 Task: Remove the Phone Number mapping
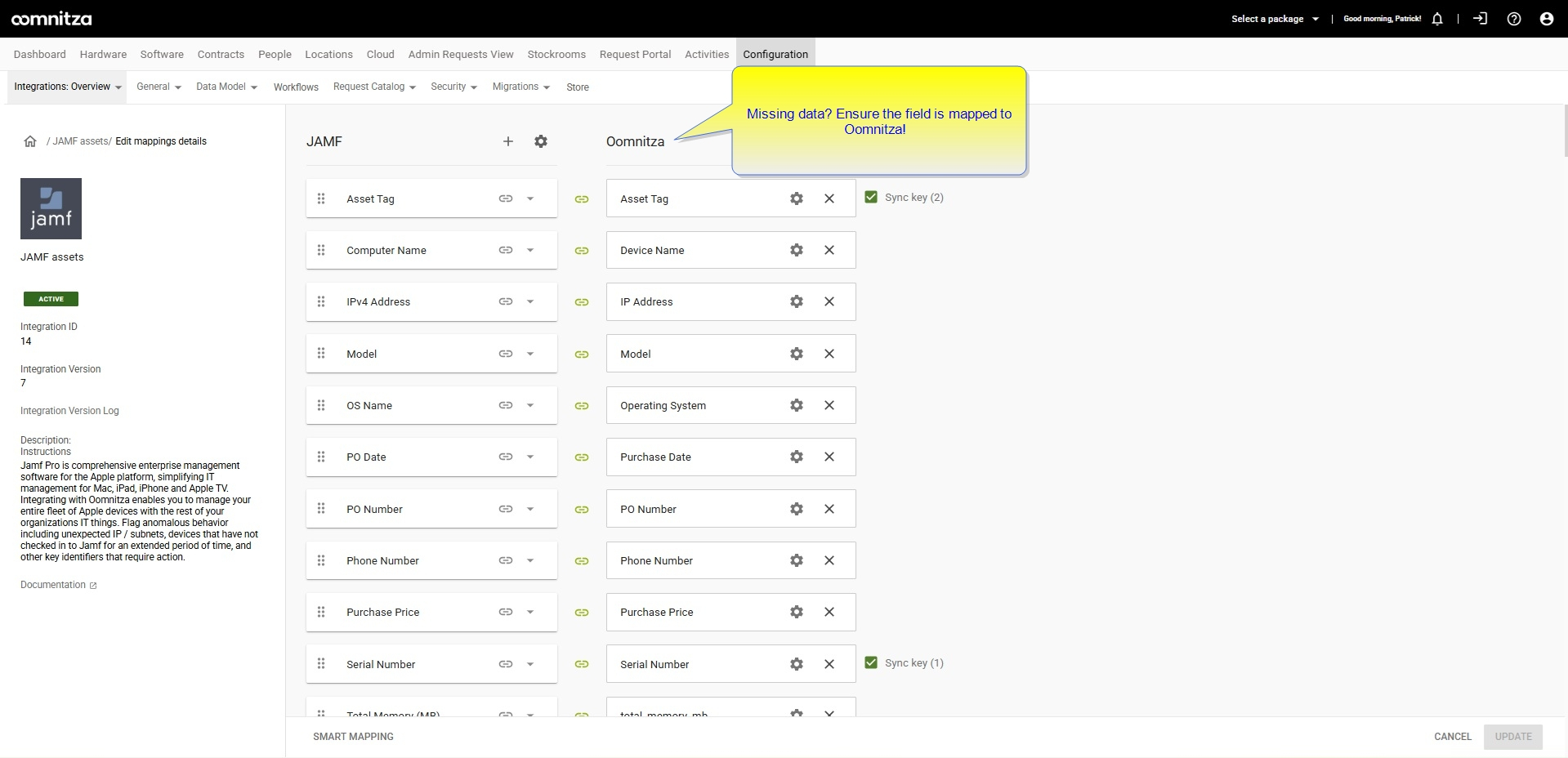(829, 560)
